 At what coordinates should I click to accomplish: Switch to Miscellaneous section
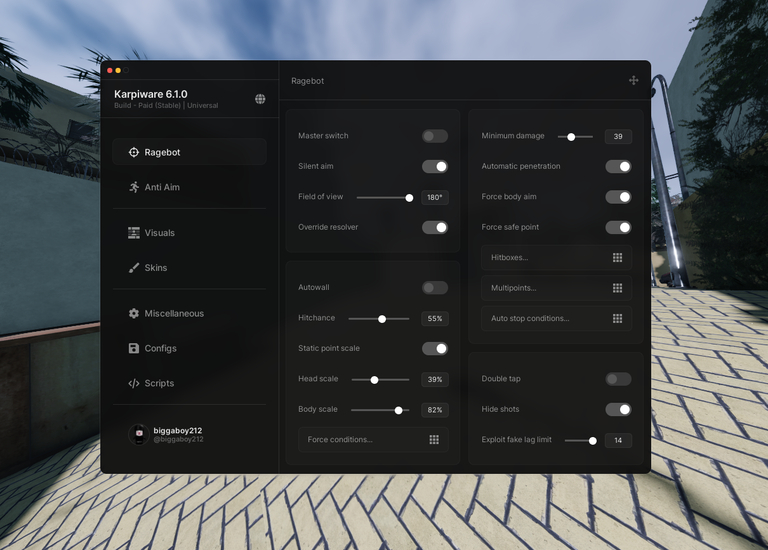tap(190, 313)
